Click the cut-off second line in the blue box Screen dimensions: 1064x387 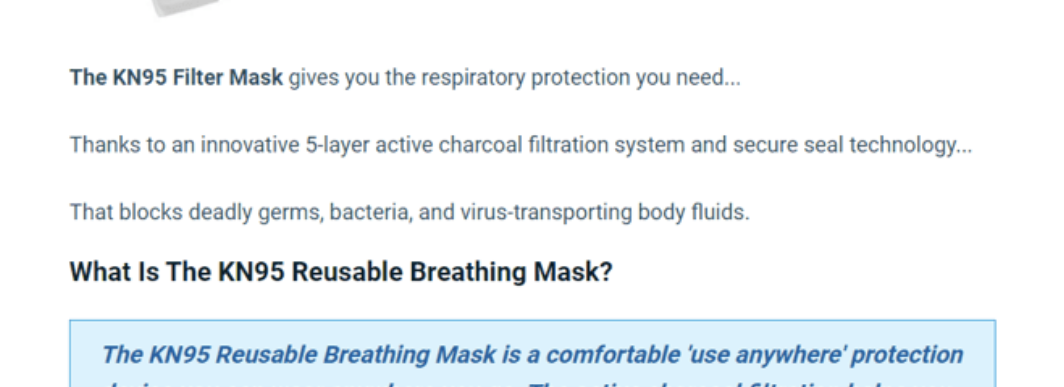click(533, 382)
